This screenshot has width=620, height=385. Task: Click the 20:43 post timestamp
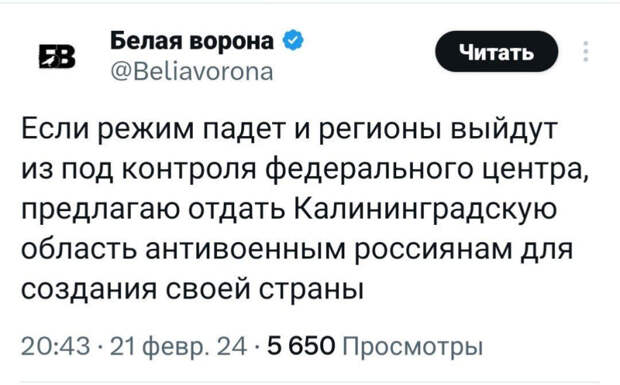[x=55, y=346]
